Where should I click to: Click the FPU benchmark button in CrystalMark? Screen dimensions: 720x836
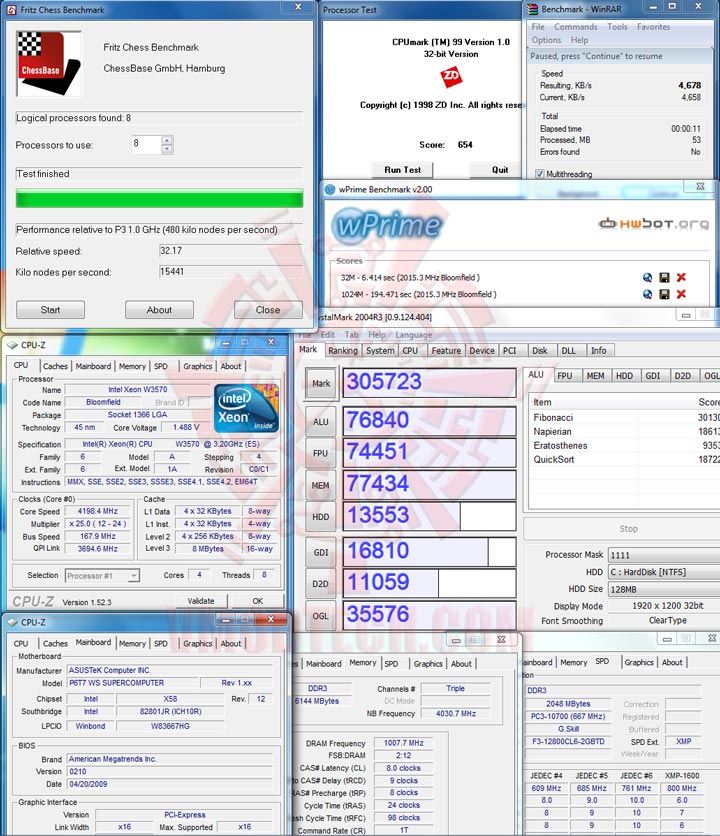(321, 454)
